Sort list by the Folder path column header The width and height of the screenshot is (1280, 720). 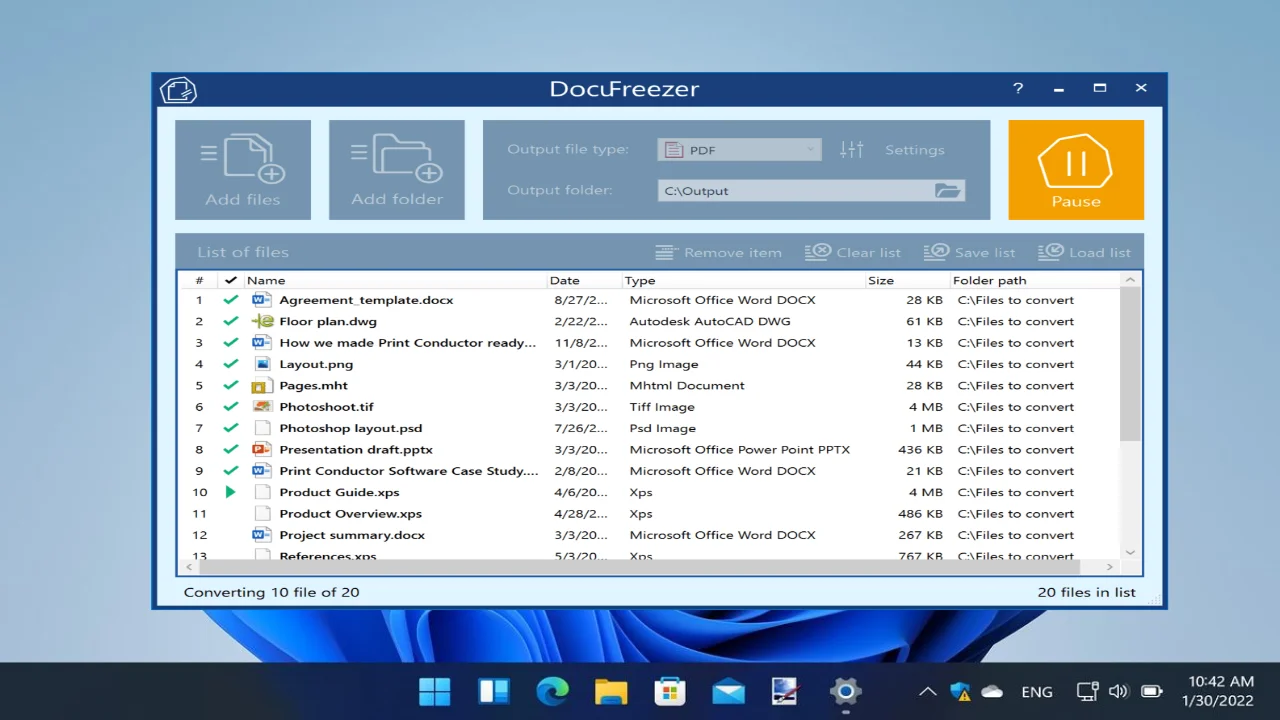(1035, 280)
